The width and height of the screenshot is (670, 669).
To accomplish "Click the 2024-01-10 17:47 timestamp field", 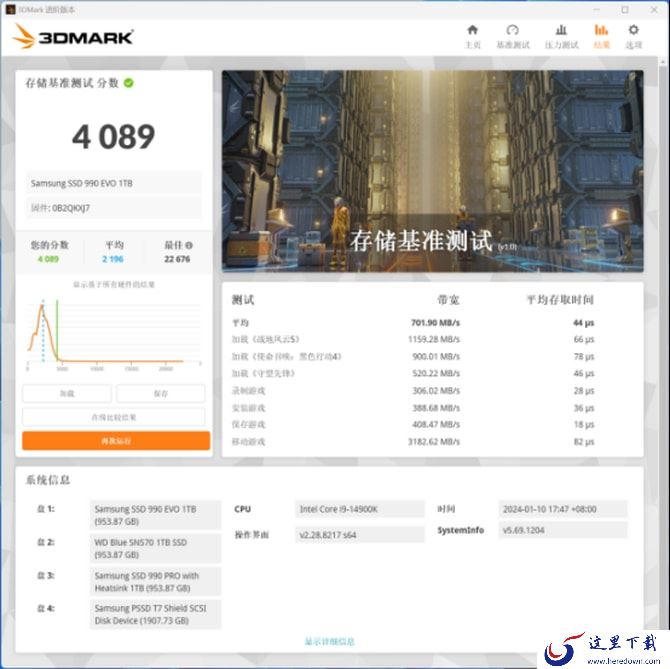I will [x=563, y=509].
